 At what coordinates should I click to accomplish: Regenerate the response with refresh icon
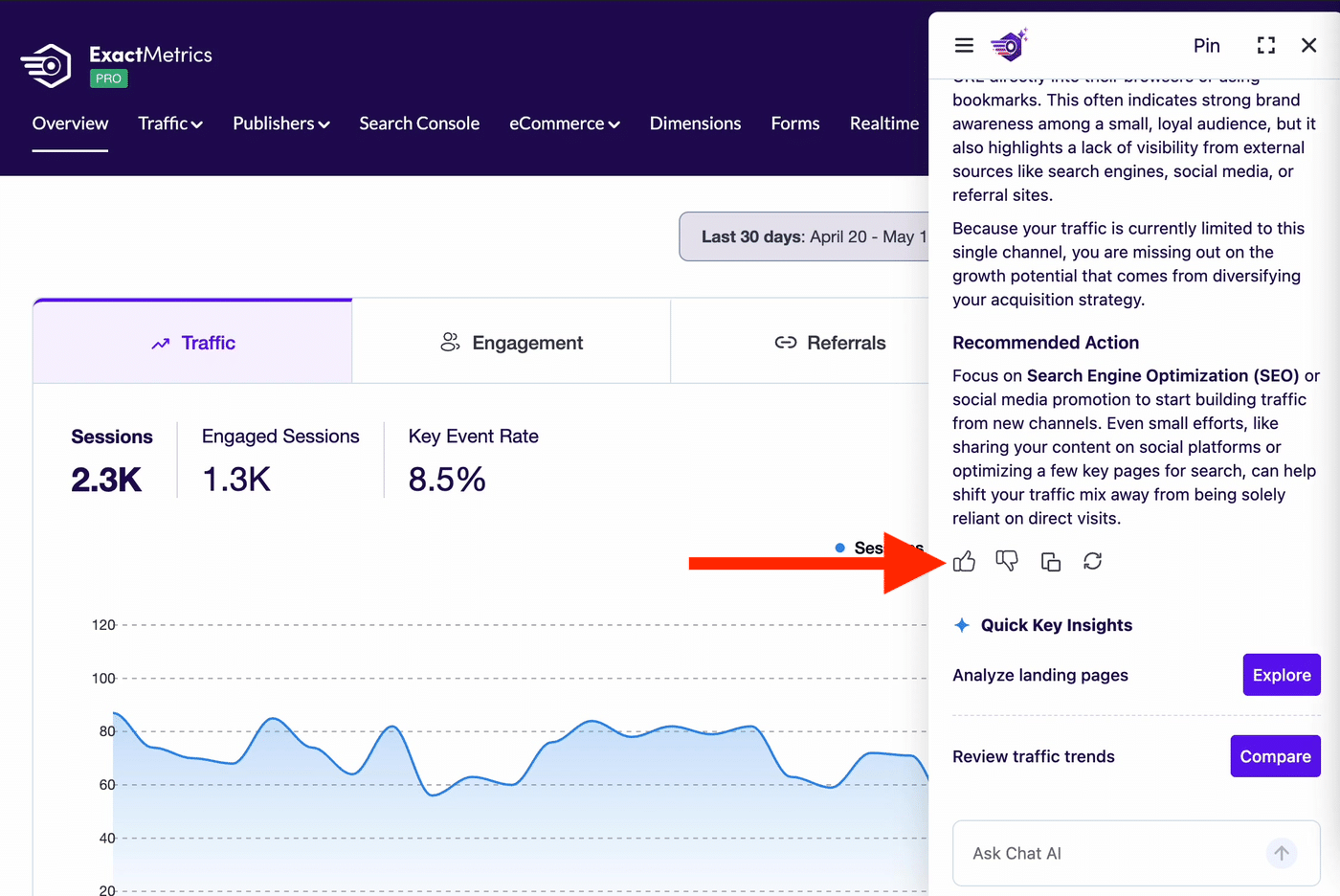pyautogui.click(x=1093, y=561)
